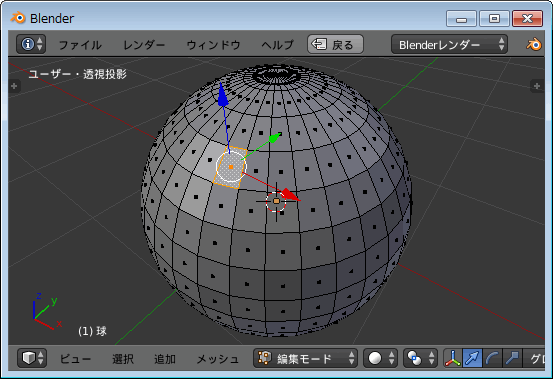Open the 3D View editor type selector

[32, 358]
